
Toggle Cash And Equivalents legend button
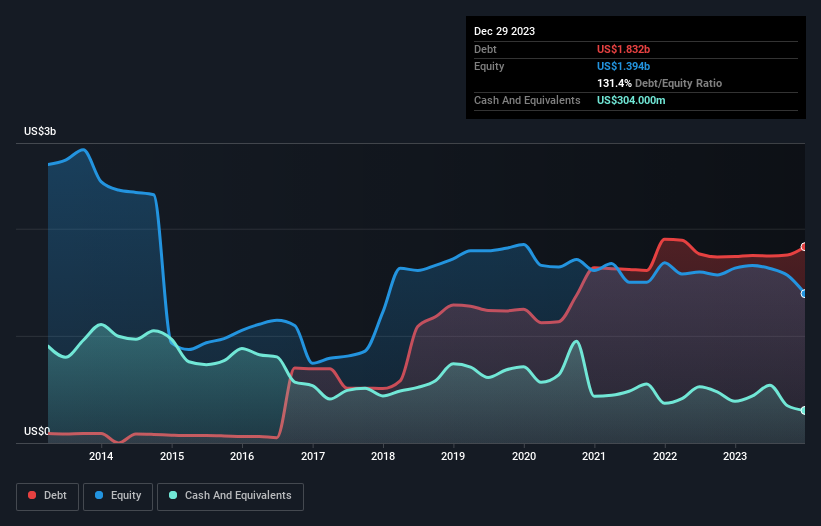(x=230, y=496)
